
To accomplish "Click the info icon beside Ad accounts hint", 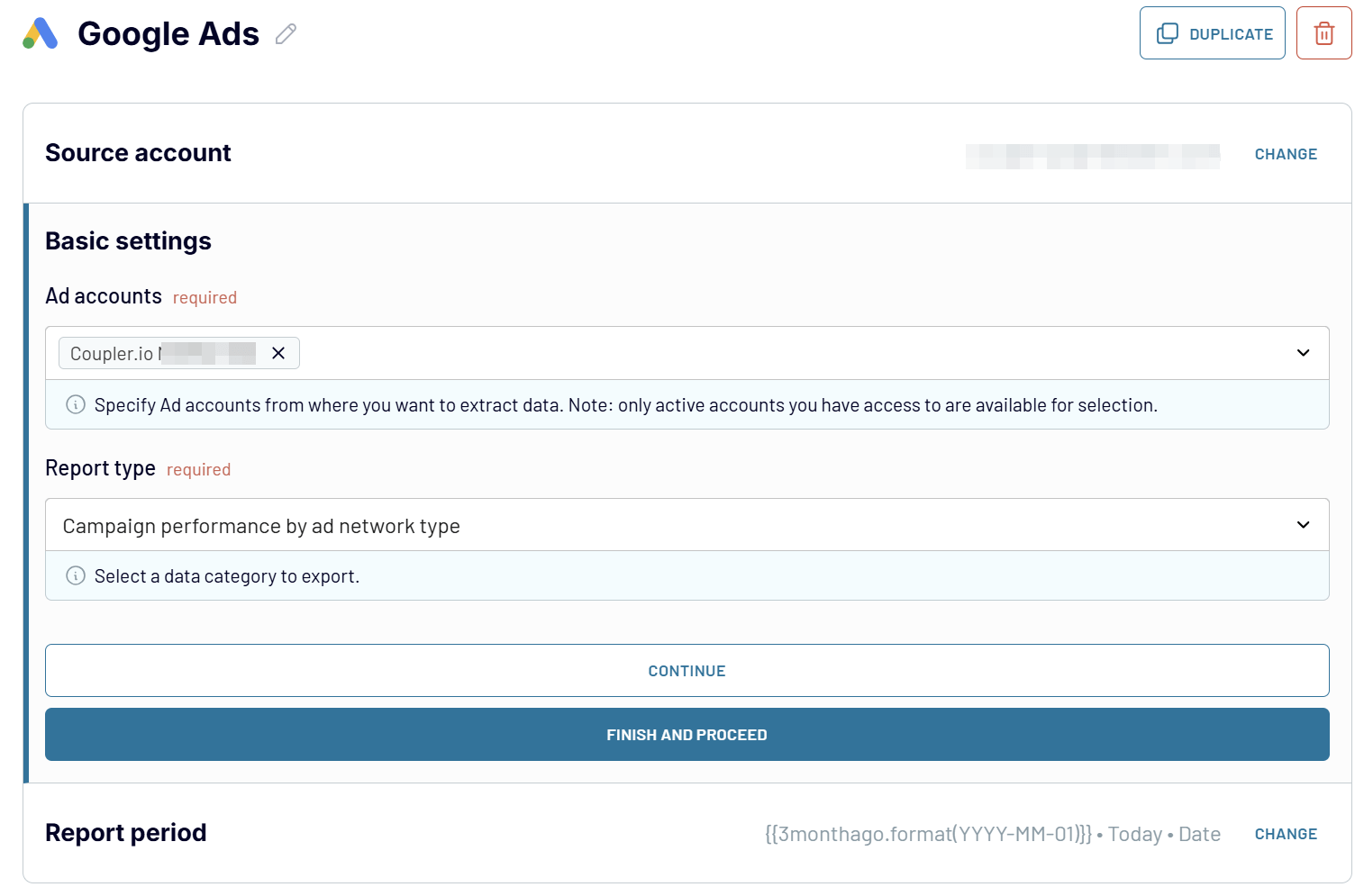I will 76,404.
